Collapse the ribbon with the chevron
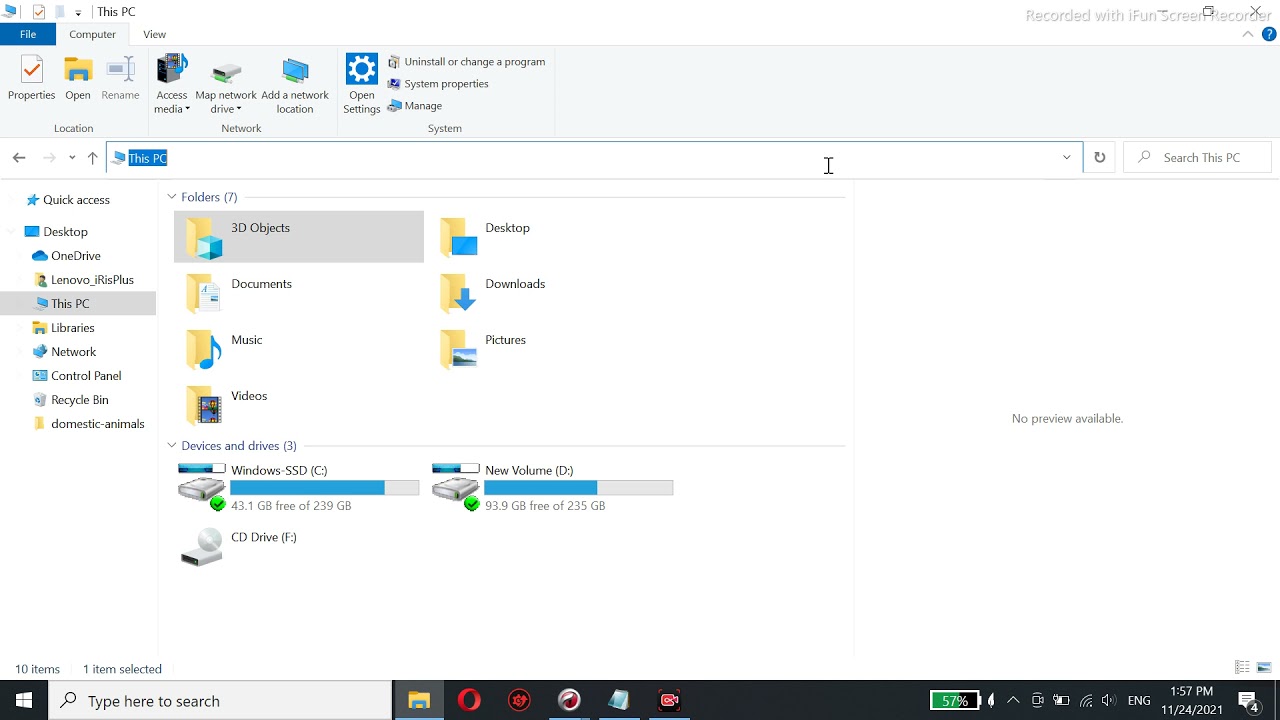 coord(1248,34)
